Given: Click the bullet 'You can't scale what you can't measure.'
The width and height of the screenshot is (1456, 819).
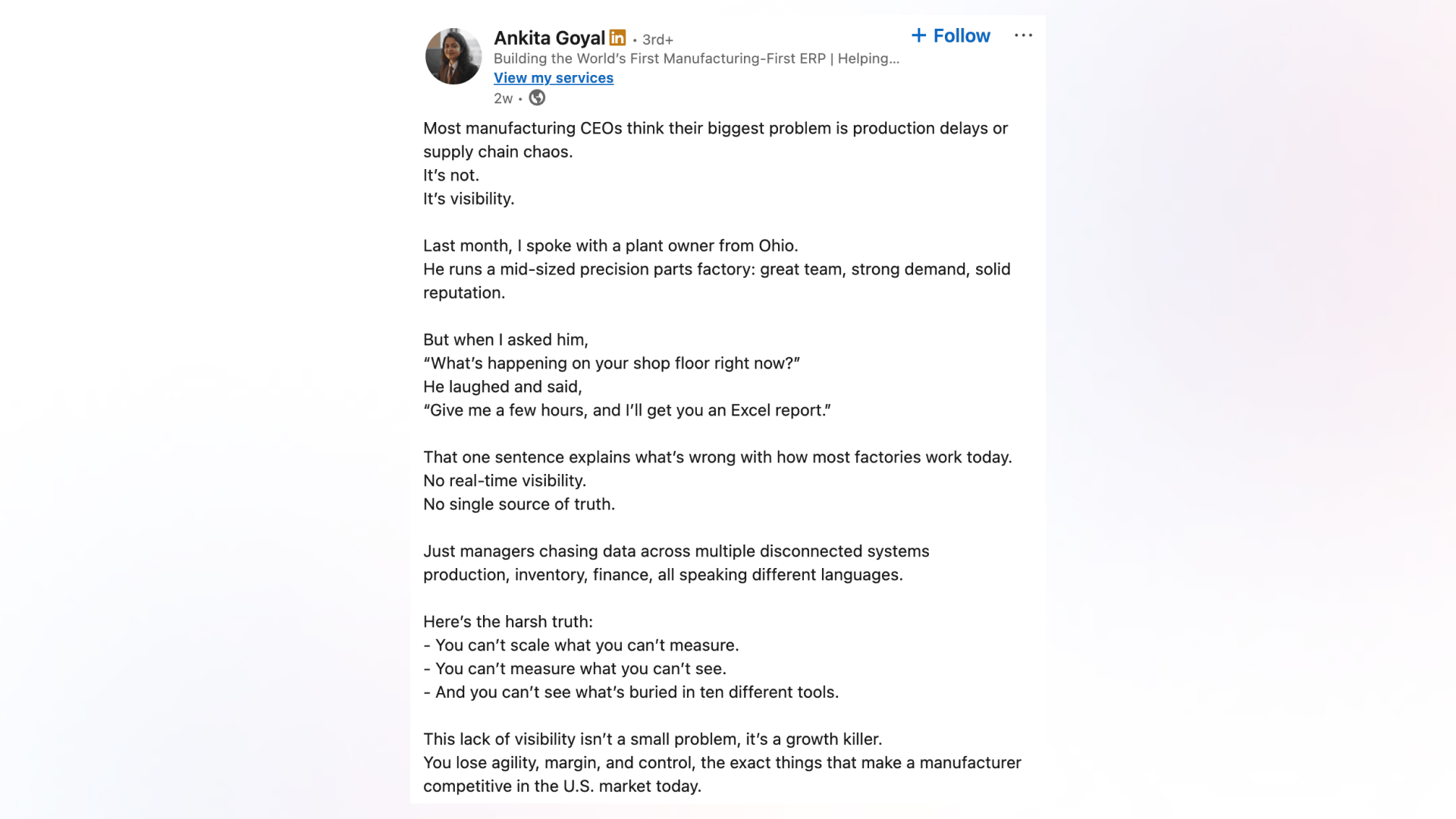Looking at the screenshot, I should pyautogui.click(x=580, y=645).
